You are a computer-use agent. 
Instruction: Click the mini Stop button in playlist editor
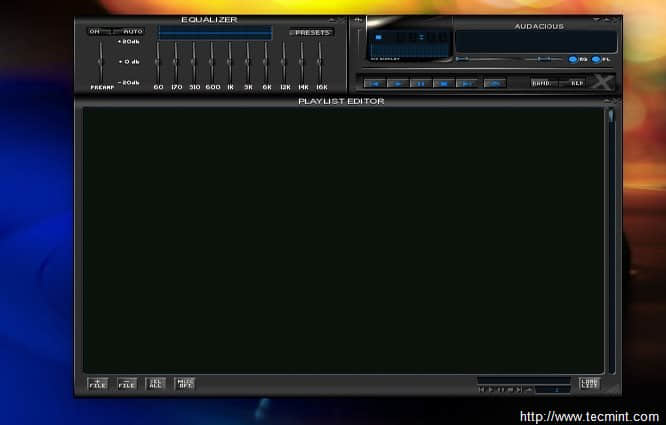click(510, 389)
